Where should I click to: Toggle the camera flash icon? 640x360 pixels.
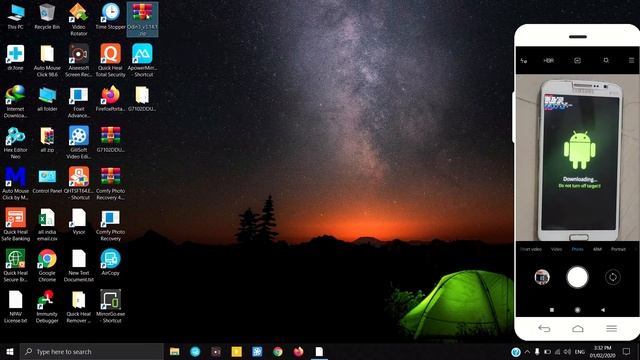click(x=524, y=60)
